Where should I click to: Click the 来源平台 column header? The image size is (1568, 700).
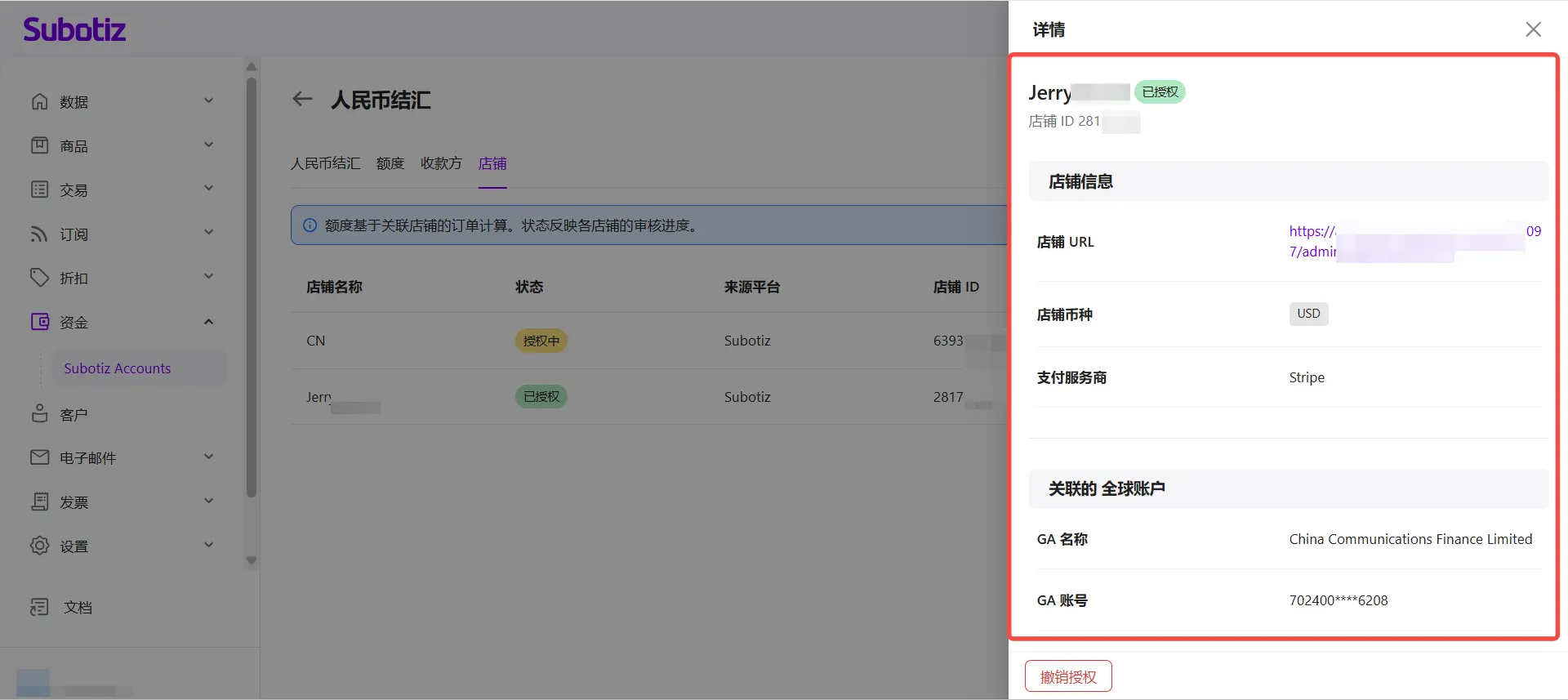click(x=751, y=287)
